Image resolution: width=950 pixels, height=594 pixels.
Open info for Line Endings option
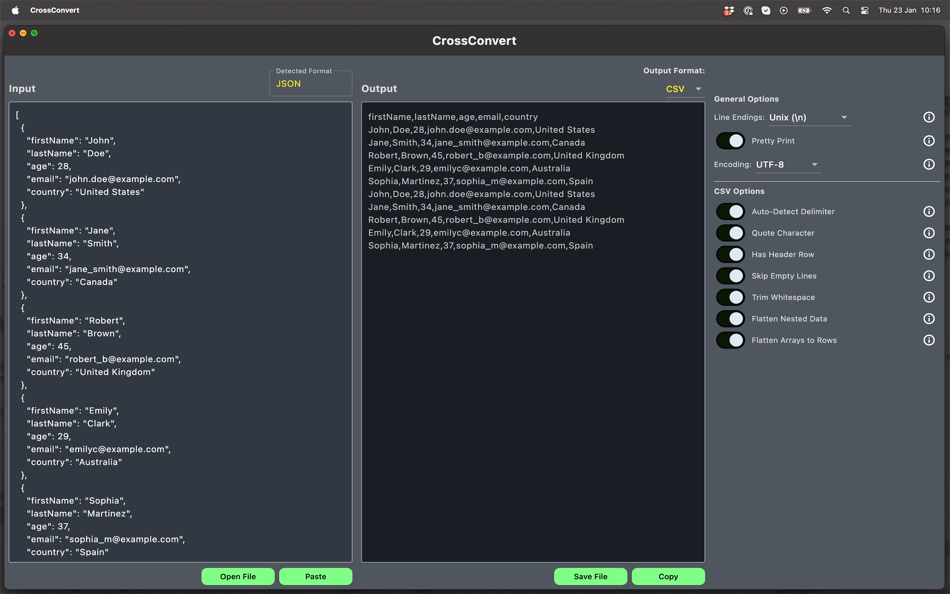pos(928,117)
